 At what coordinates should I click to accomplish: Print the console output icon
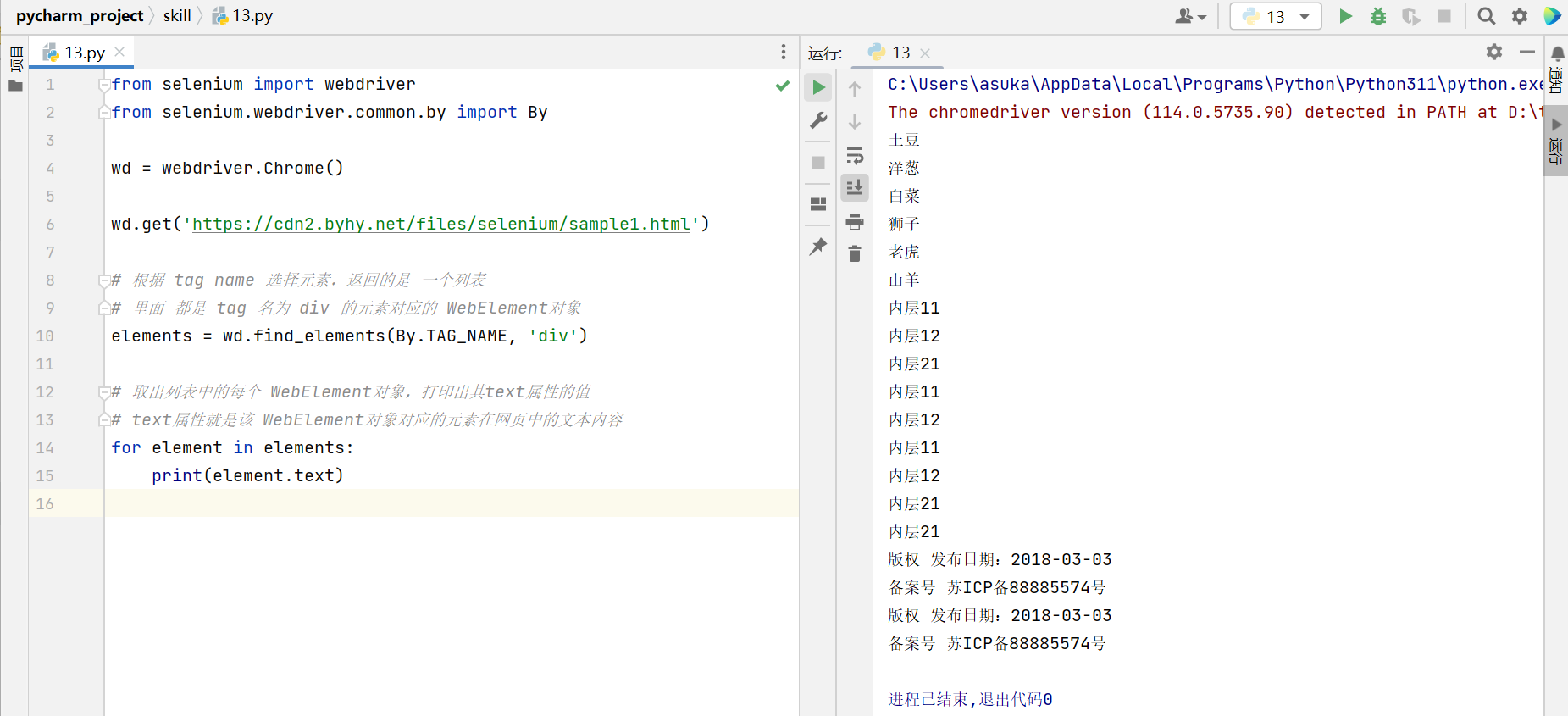(855, 222)
